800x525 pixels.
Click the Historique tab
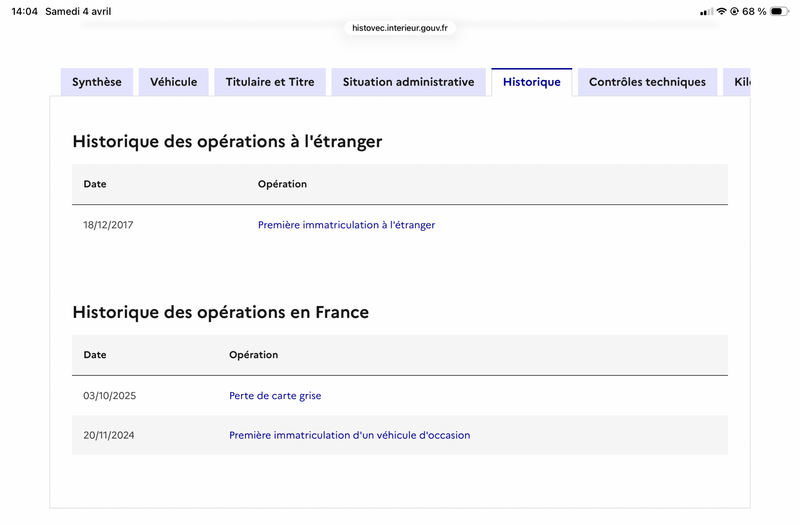(x=532, y=82)
